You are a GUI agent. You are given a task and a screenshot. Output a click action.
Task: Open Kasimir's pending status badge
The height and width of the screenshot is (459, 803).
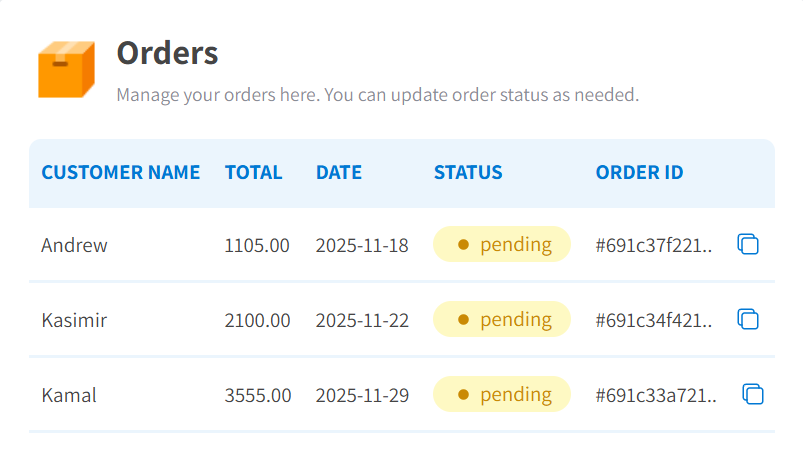click(x=501, y=320)
